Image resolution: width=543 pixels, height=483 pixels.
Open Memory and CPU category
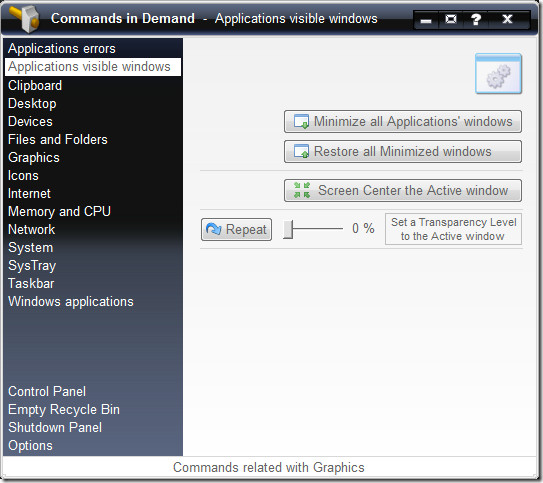[59, 212]
